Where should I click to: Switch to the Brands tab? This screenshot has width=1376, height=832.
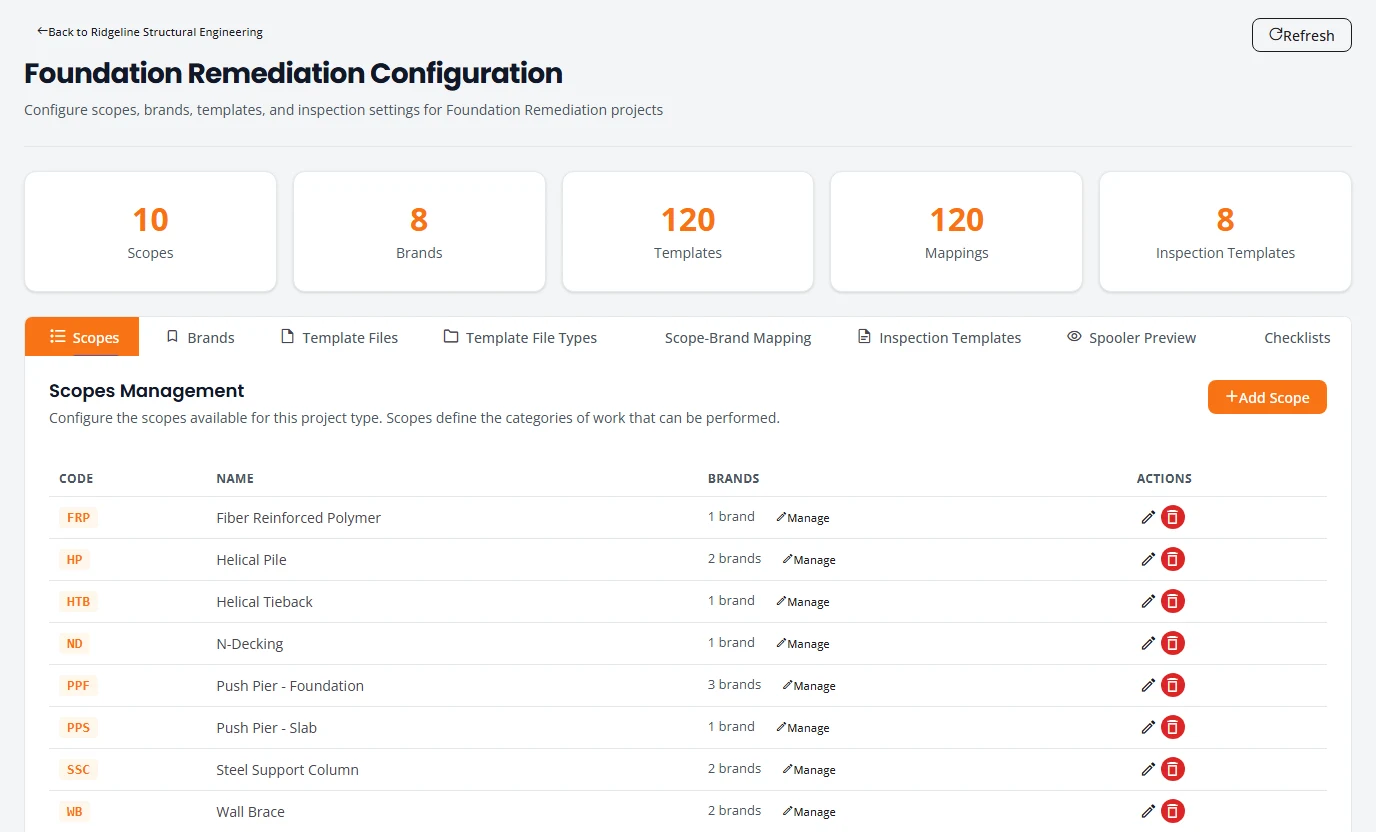(200, 337)
